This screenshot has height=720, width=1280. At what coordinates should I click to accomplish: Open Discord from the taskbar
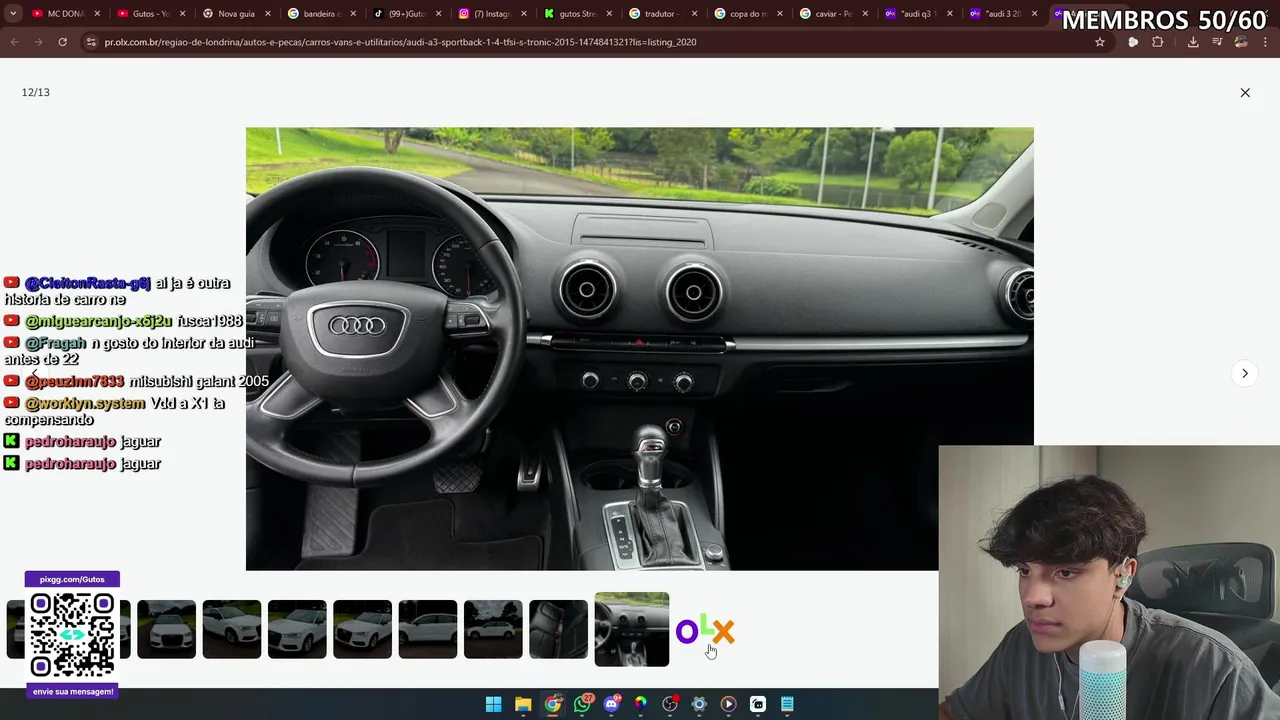pos(611,704)
